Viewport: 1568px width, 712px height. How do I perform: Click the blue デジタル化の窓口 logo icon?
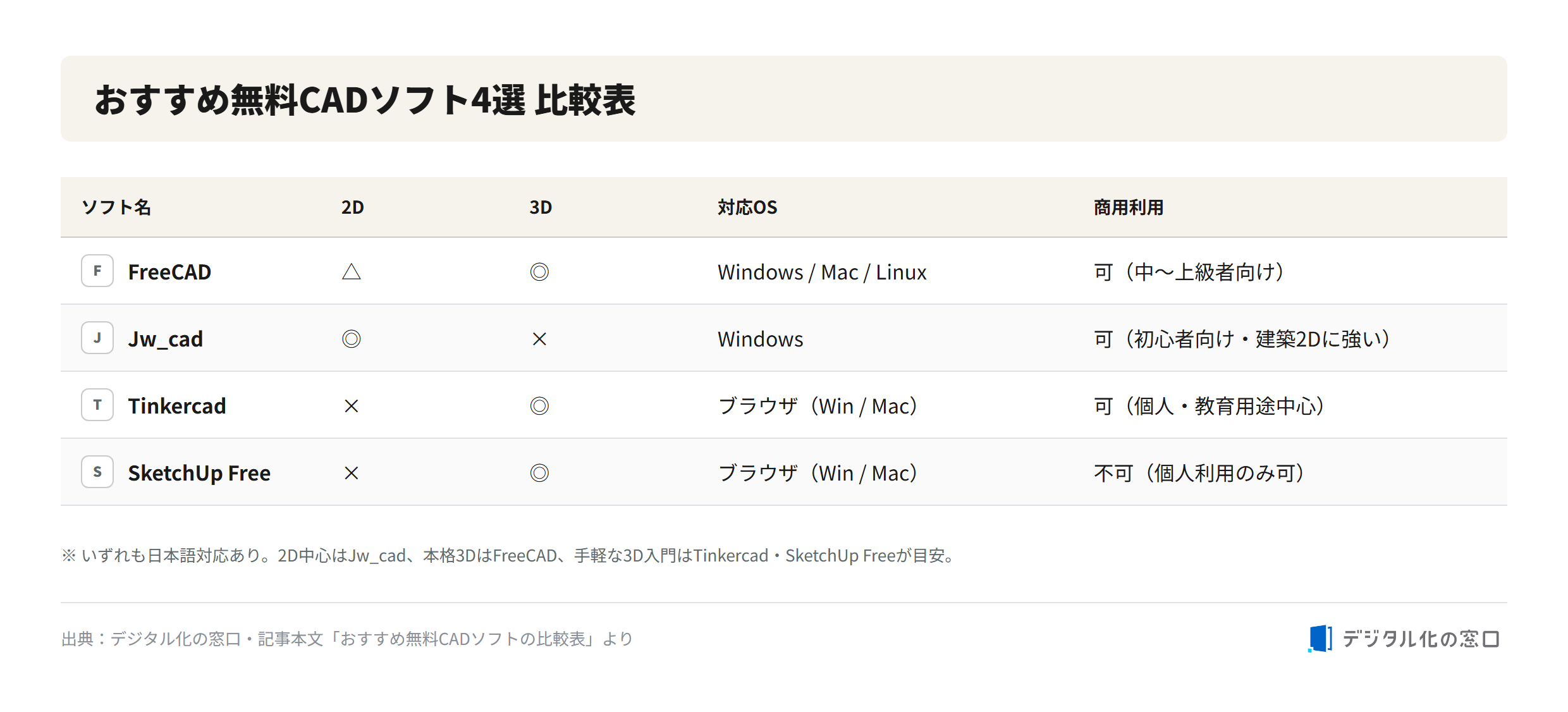click(1320, 639)
